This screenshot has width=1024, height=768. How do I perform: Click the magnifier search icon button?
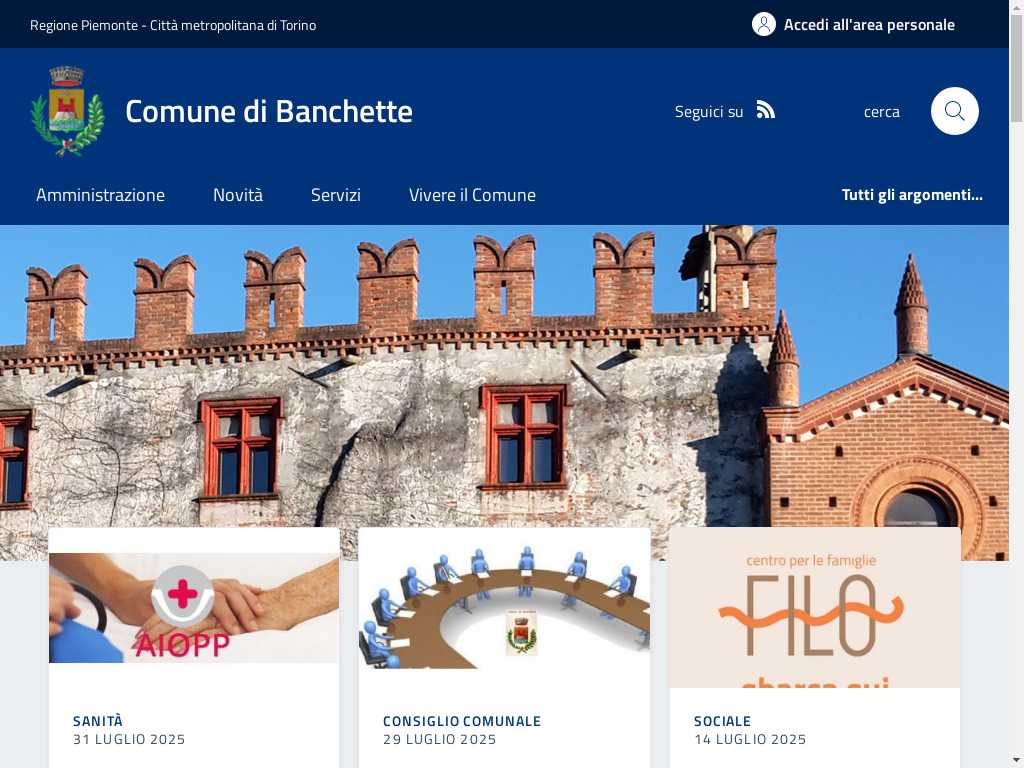(x=954, y=111)
